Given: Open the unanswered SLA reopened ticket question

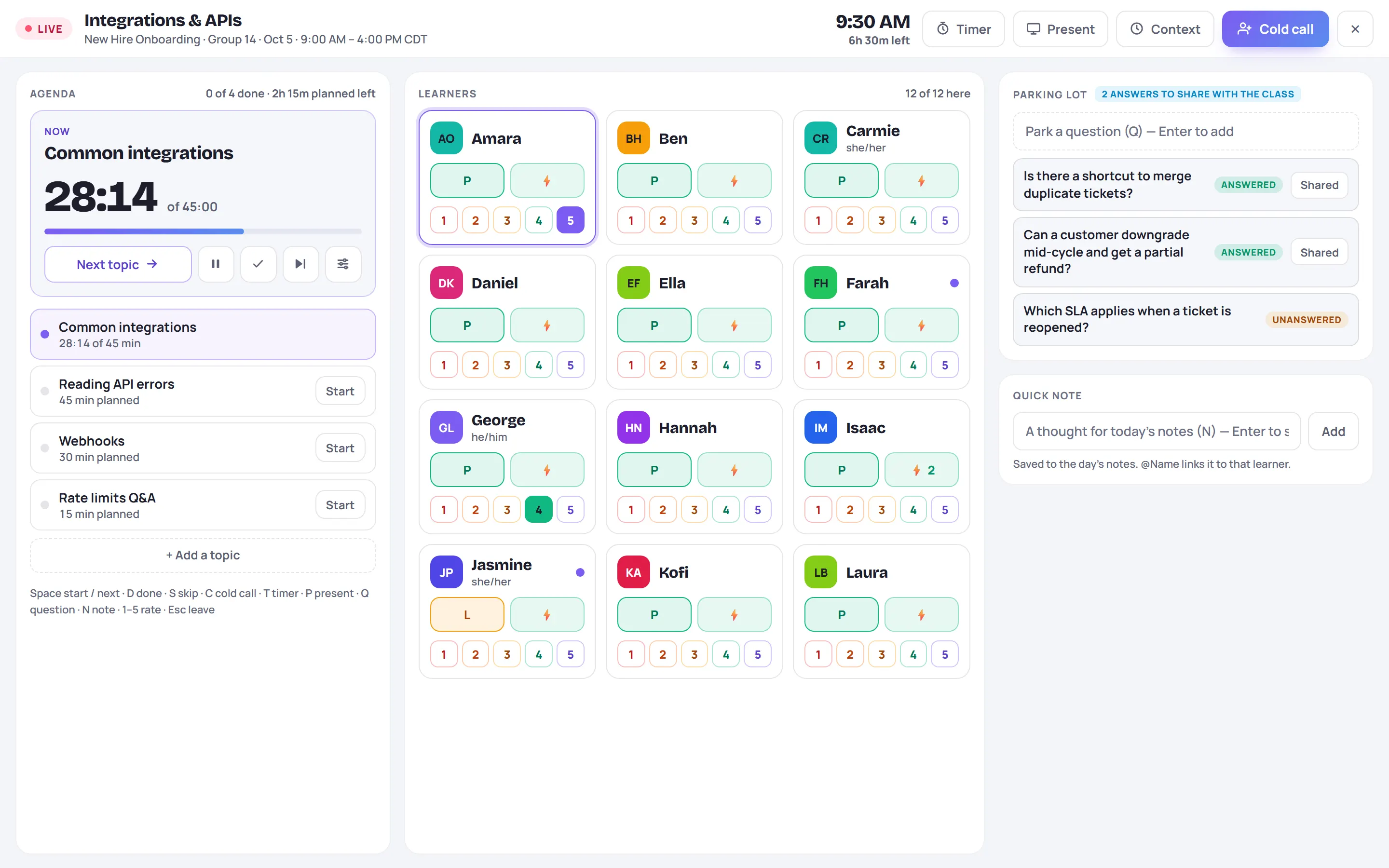Looking at the screenshot, I should [1185, 320].
